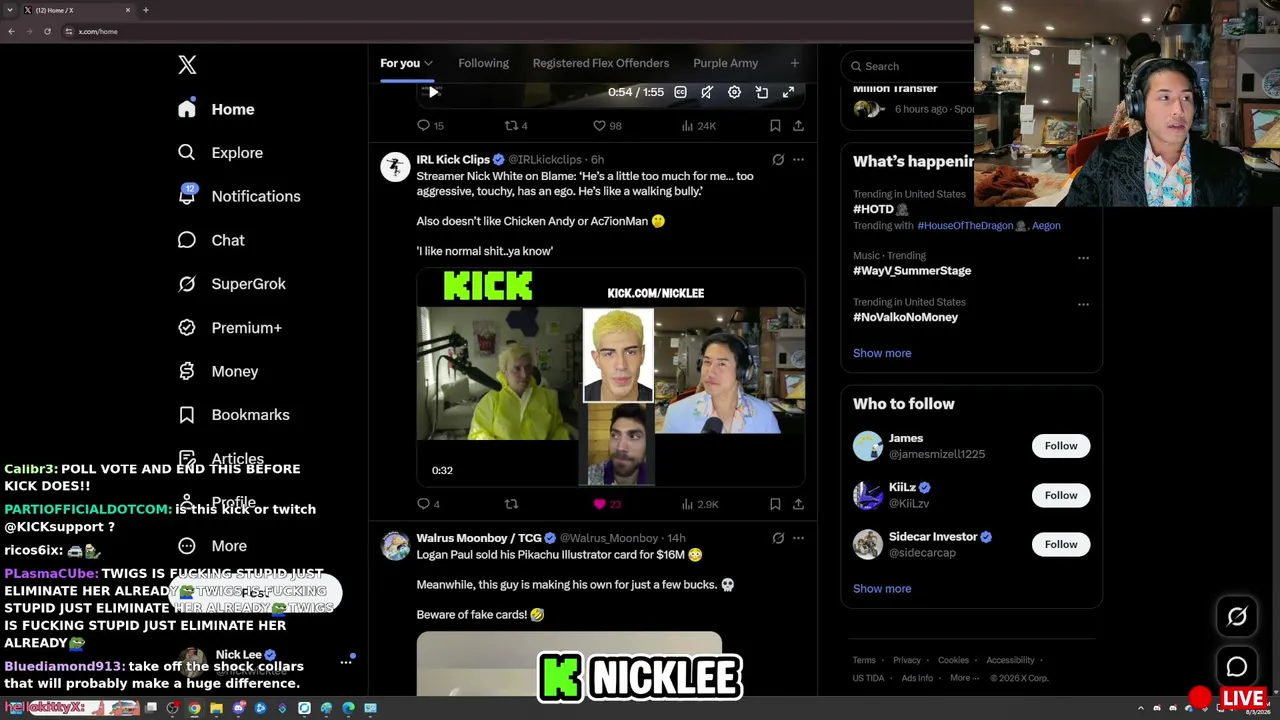Switch to the Purple Army tab

[x=725, y=63]
